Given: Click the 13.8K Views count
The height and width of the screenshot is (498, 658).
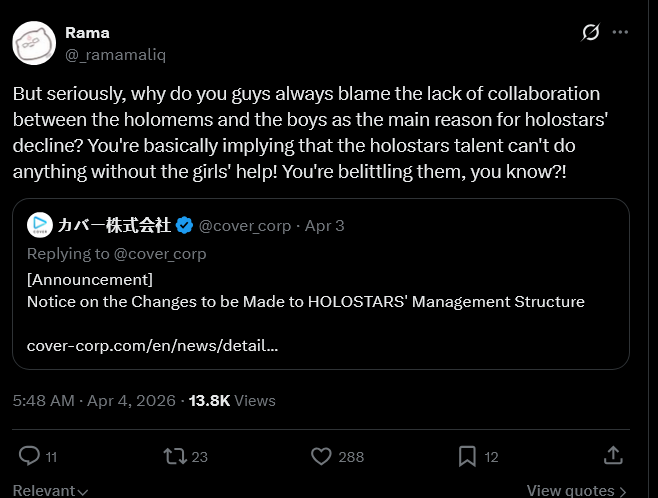Looking at the screenshot, I should [232, 401].
